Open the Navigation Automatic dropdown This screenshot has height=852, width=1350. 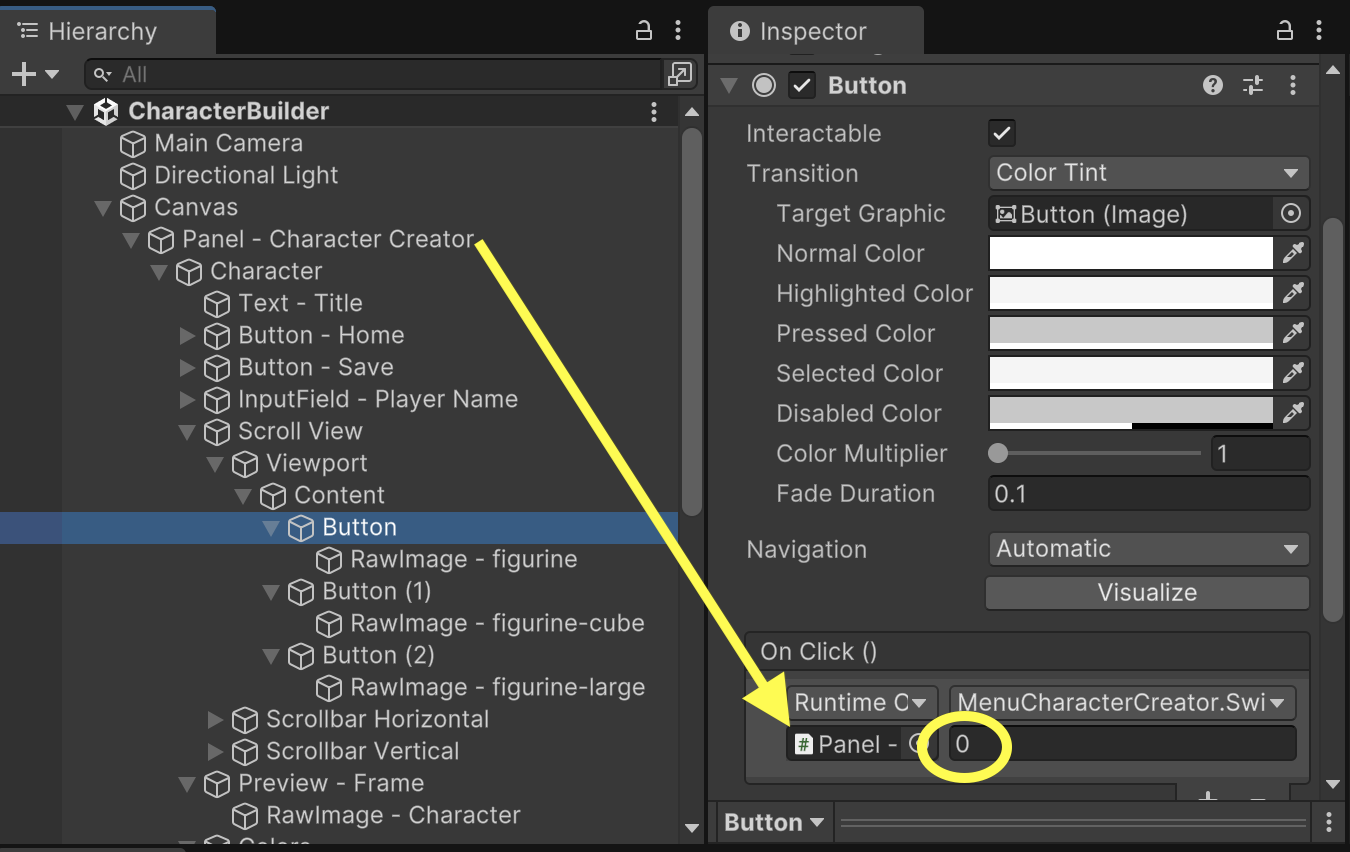coord(1148,549)
